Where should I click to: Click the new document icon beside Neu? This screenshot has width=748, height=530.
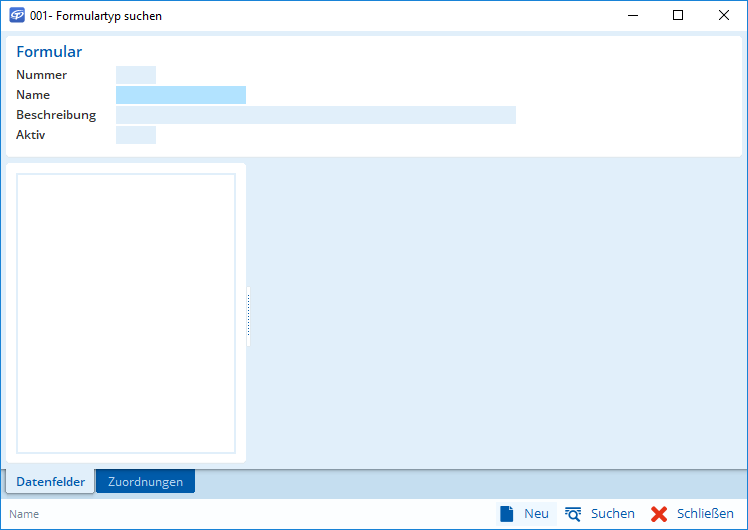[x=507, y=514]
